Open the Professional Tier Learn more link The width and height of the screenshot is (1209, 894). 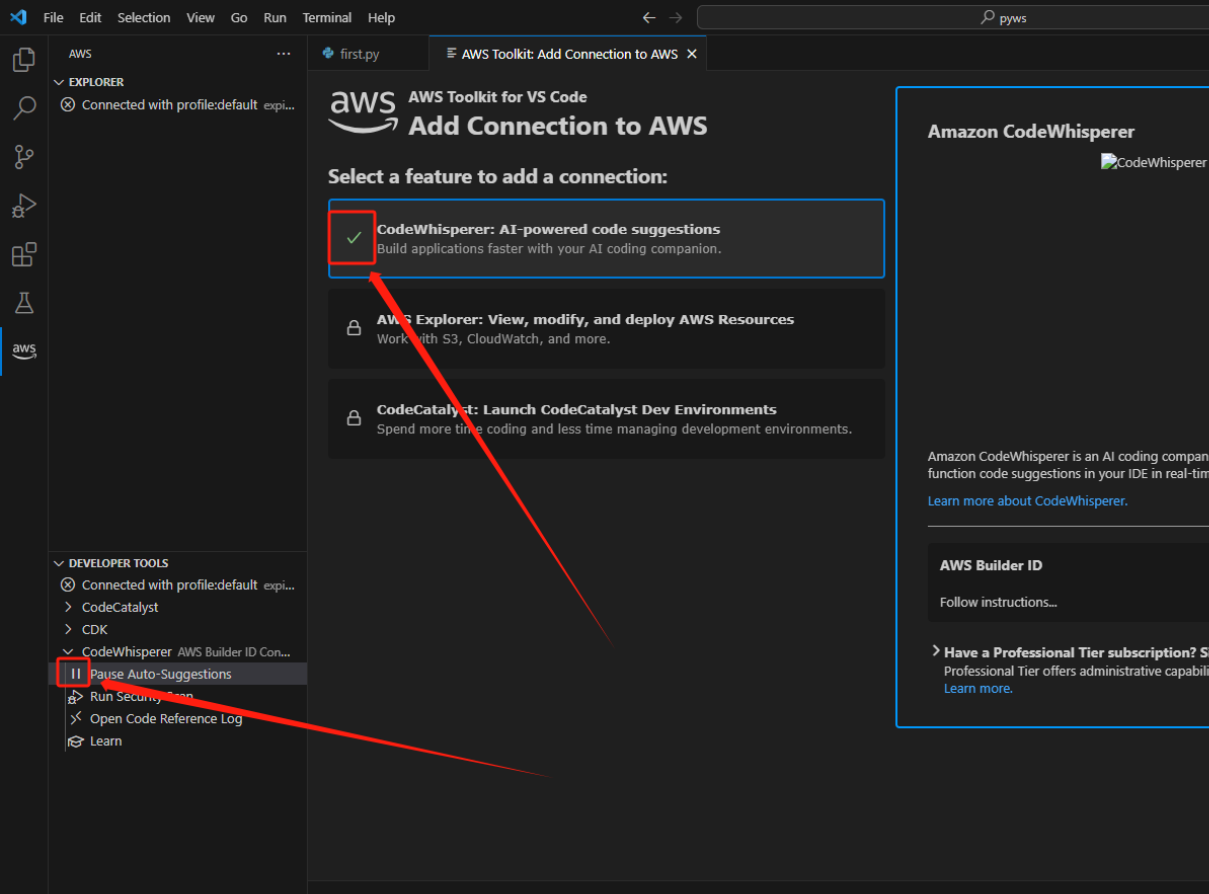point(978,688)
